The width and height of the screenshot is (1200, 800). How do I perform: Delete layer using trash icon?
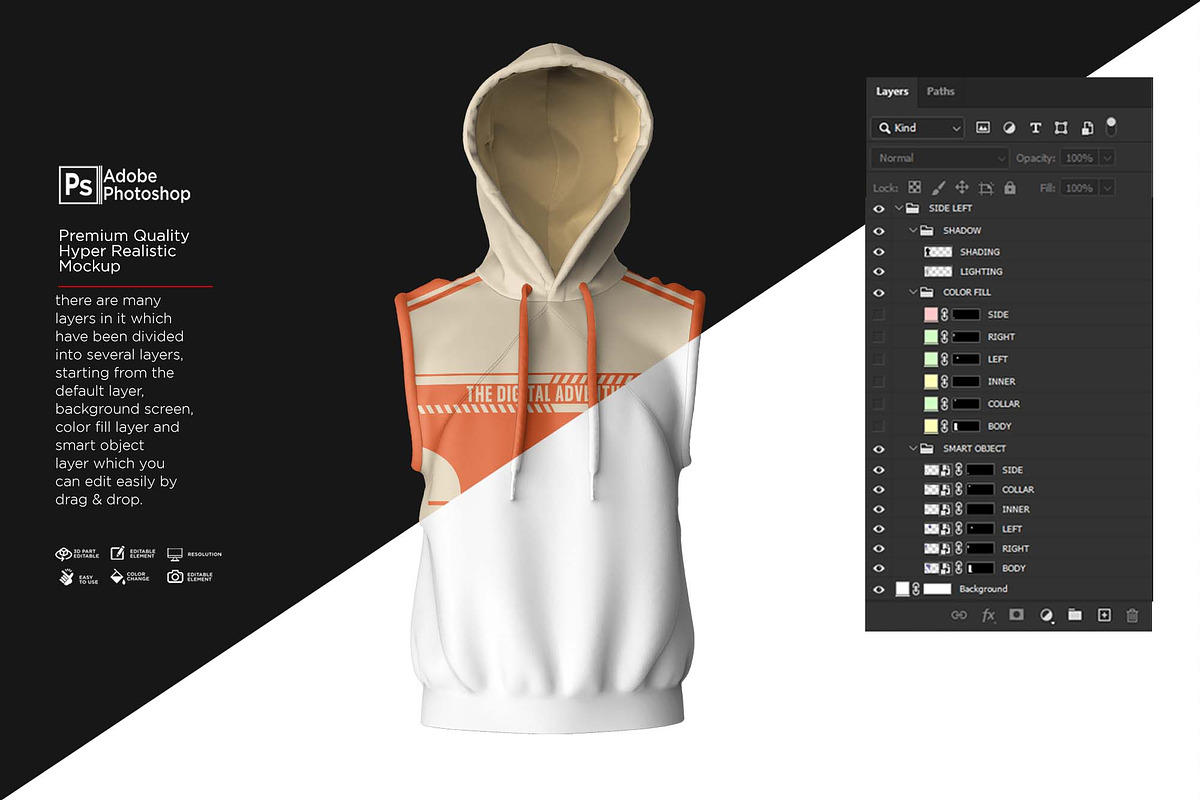coord(1132,615)
